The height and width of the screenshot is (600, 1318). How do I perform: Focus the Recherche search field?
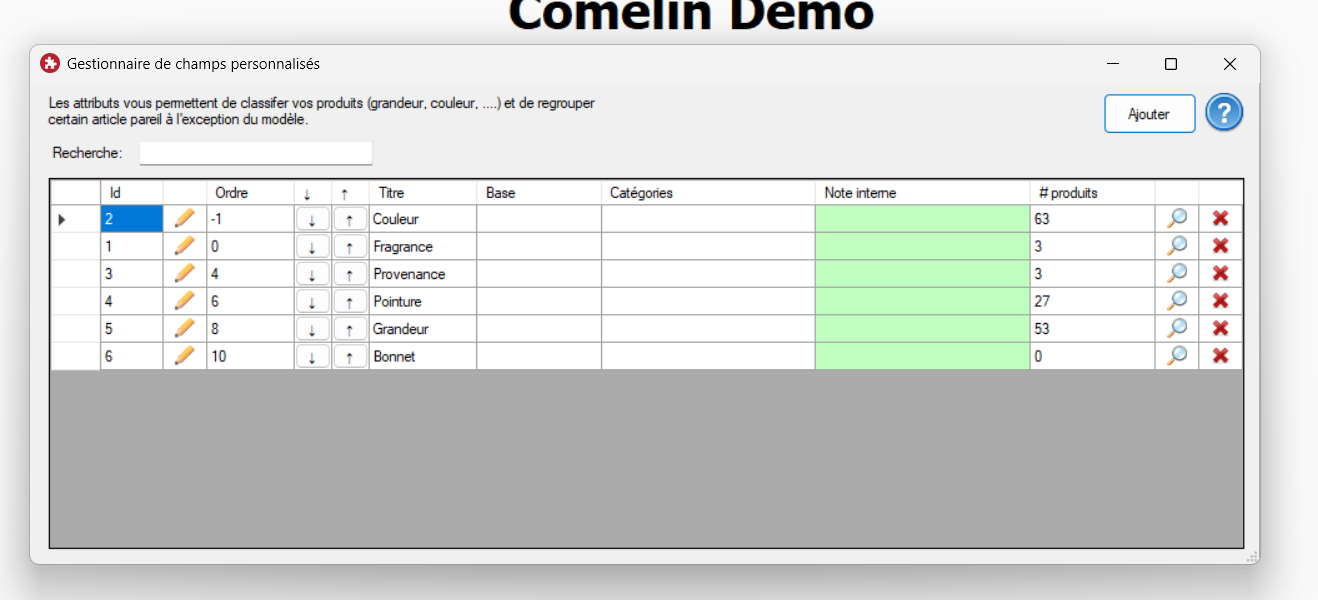256,153
